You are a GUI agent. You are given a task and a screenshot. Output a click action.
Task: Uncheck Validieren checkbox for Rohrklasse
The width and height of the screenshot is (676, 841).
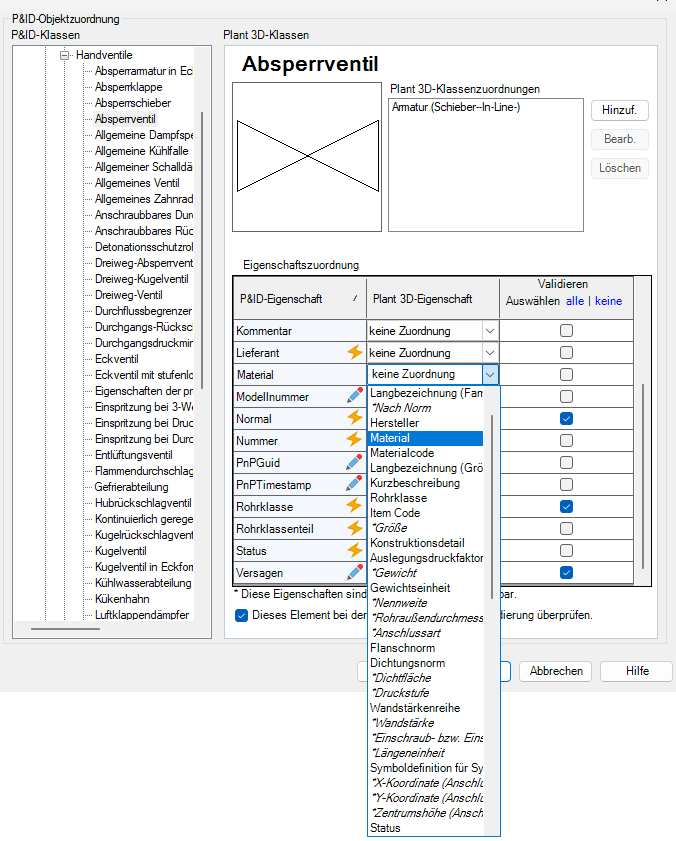point(566,506)
